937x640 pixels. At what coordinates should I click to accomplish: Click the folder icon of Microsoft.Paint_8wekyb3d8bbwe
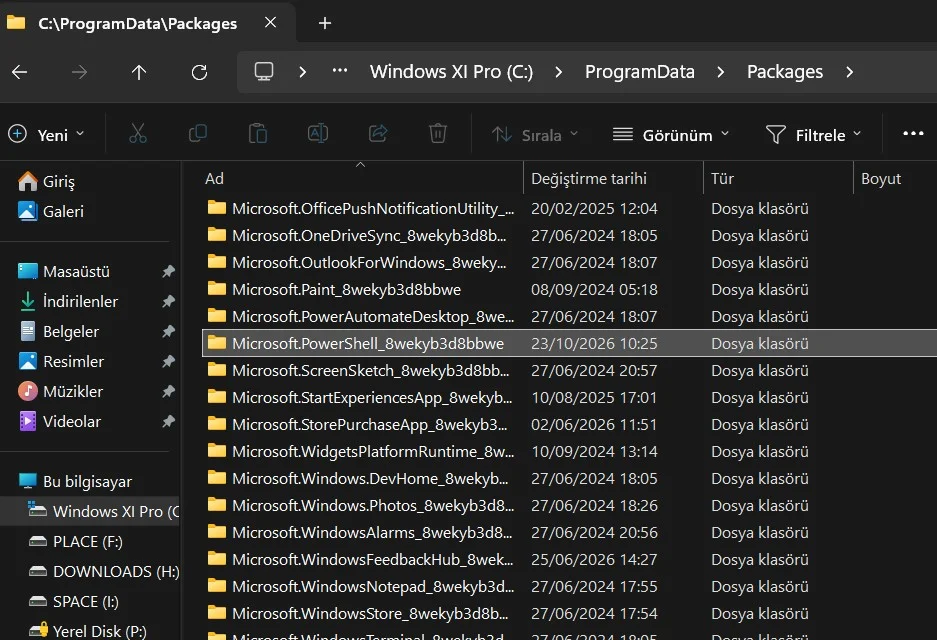(x=216, y=289)
